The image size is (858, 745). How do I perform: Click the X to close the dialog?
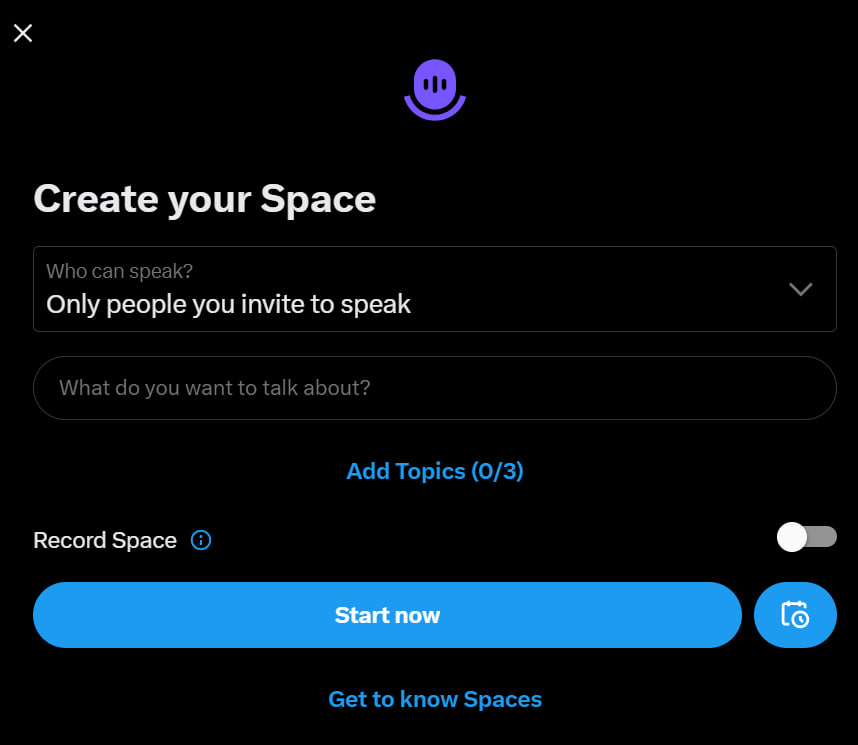click(22, 32)
